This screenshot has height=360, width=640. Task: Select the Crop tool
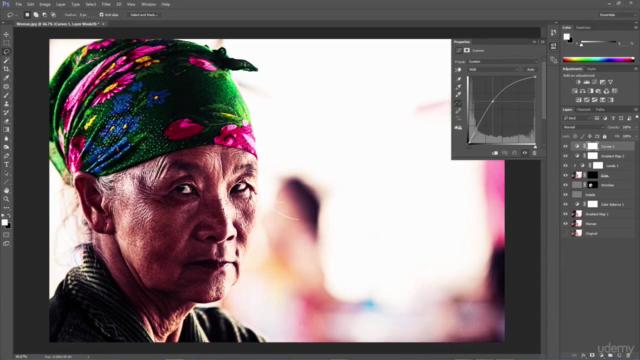tap(6, 69)
